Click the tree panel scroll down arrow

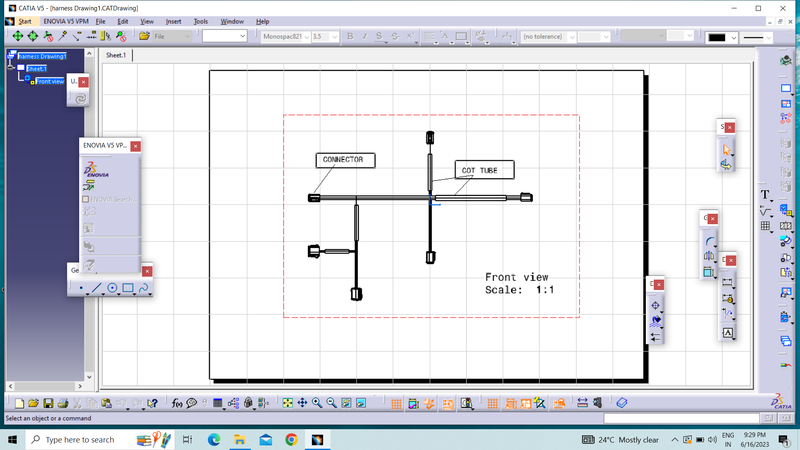[x=89, y=377]
